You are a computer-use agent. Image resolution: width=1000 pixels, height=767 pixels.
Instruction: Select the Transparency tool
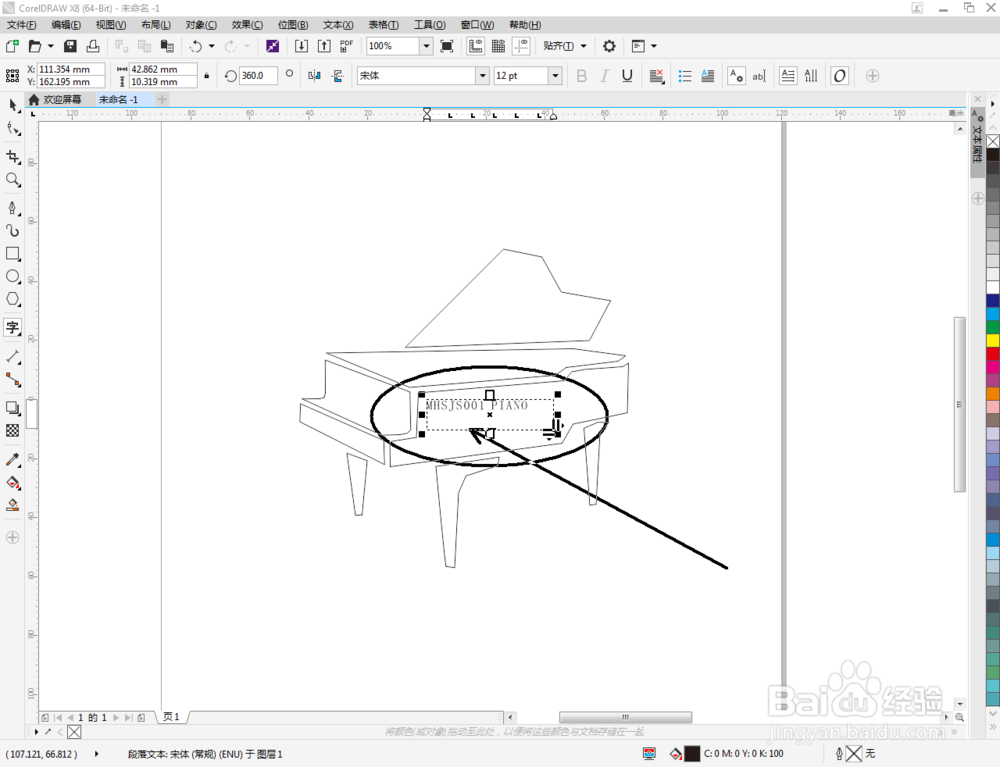tap(12, 431)
